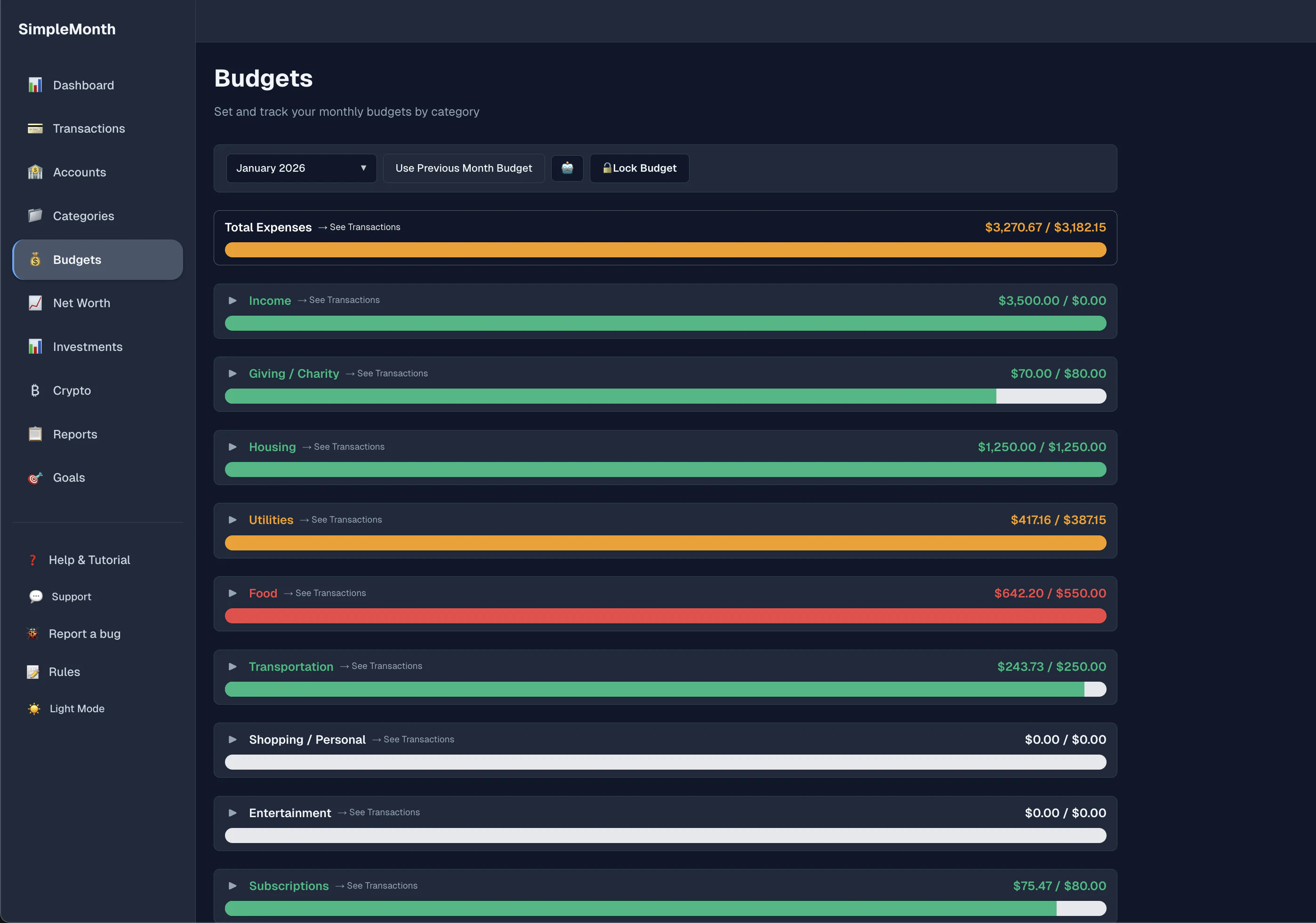
Task: Select the Reports clipboard icon
Action: click(35, 434)
